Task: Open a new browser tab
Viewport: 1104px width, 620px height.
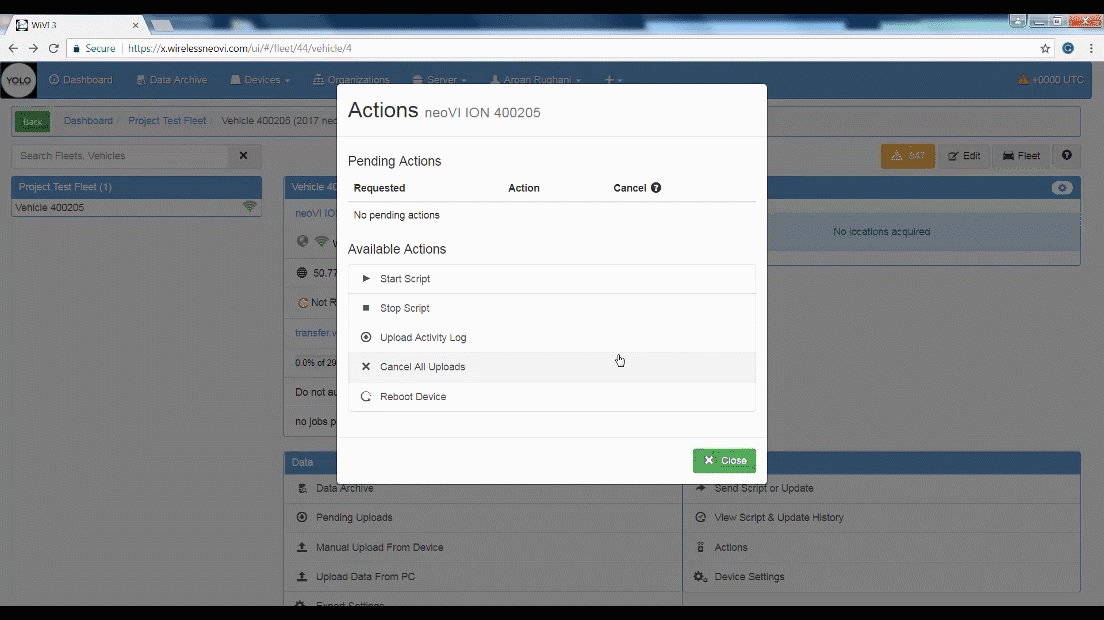Action: tap(162, 25)
